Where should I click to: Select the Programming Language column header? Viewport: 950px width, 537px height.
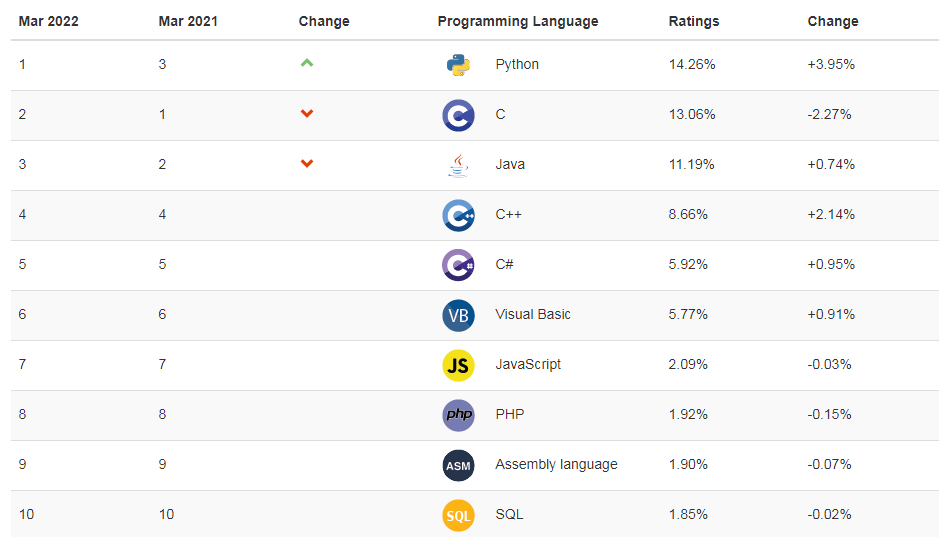click(x=517, y=21)
